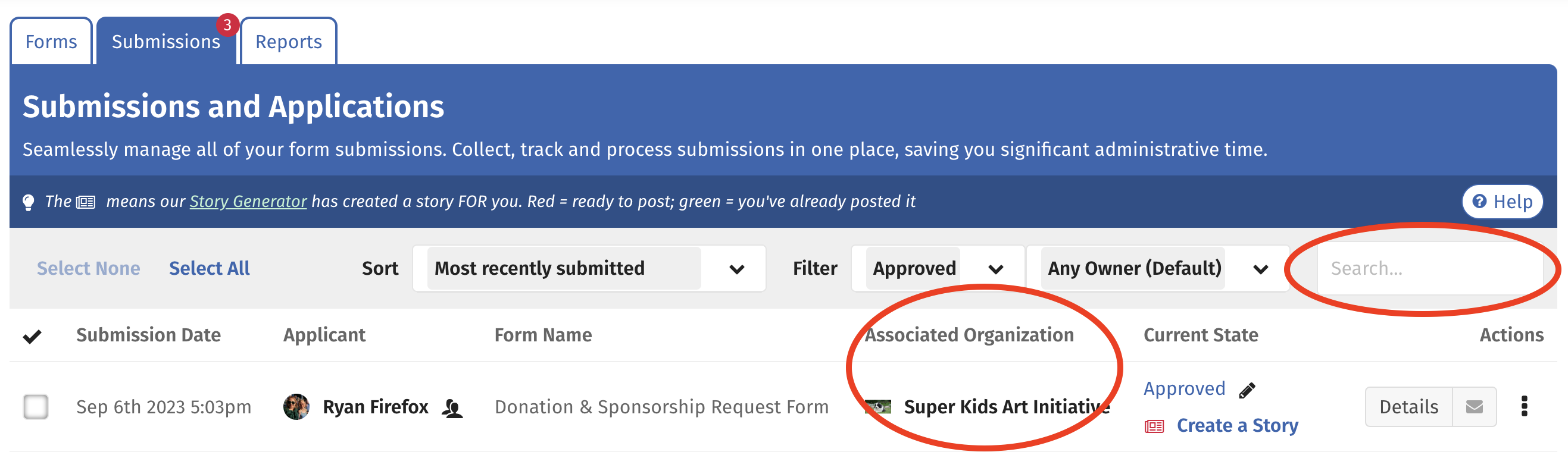
Task: Click Select None to clear selection
Action: [x=88, y=268]
